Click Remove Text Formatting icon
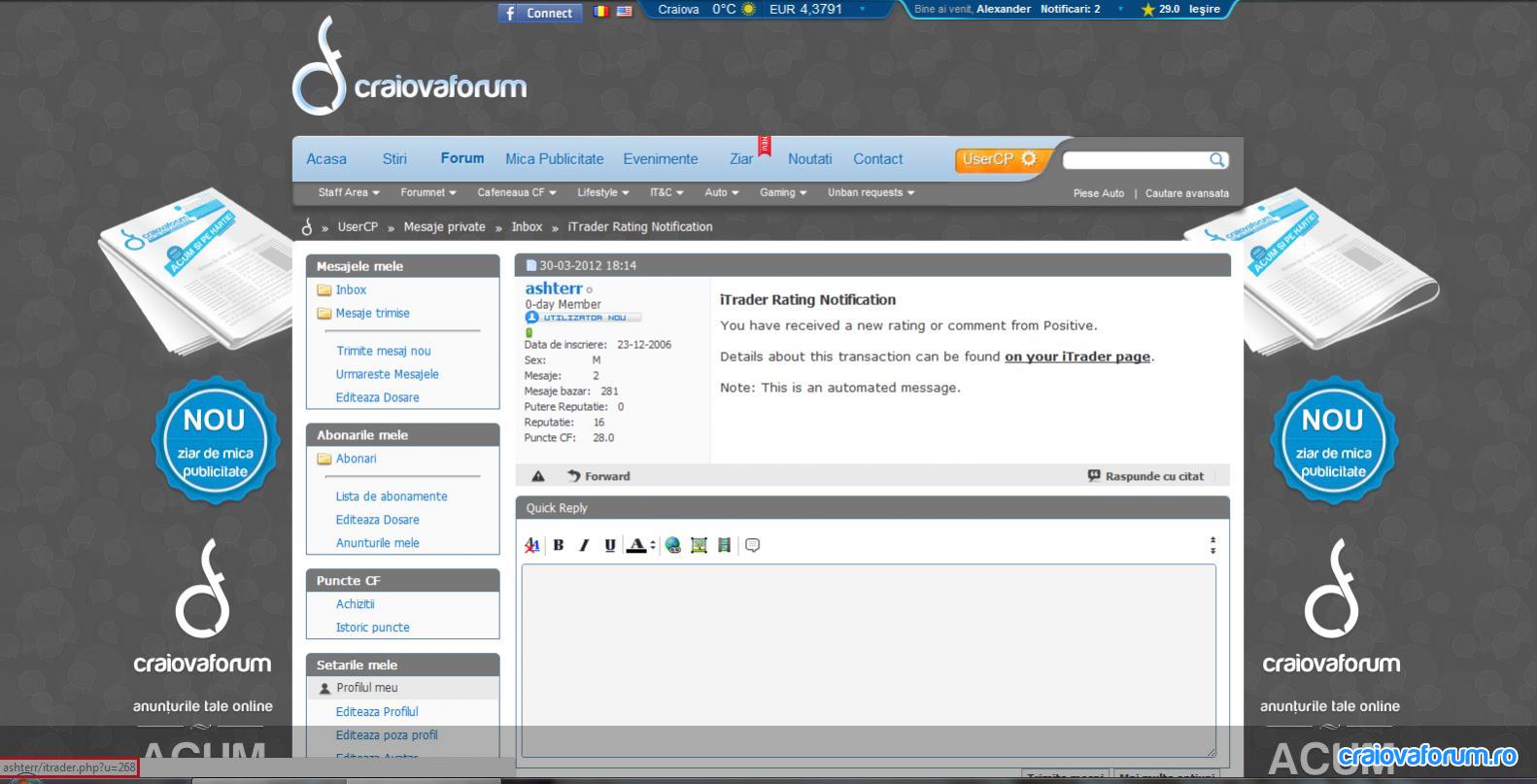1537x784 pixels. click(532, 545)
